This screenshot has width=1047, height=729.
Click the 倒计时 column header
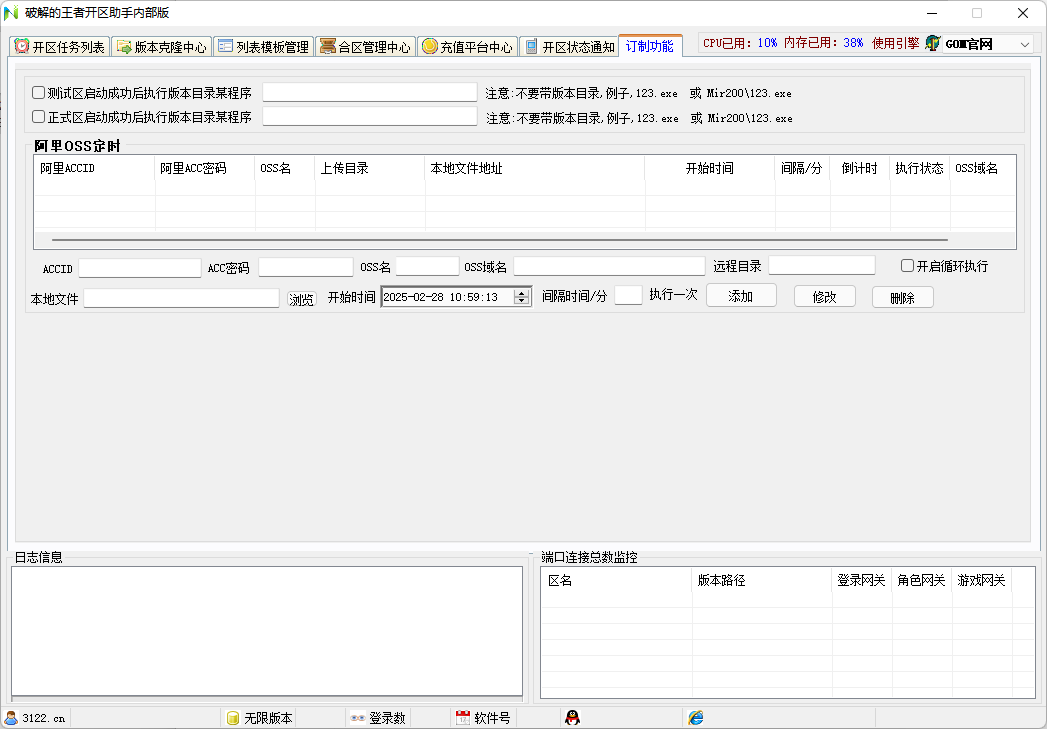[860, 168]
